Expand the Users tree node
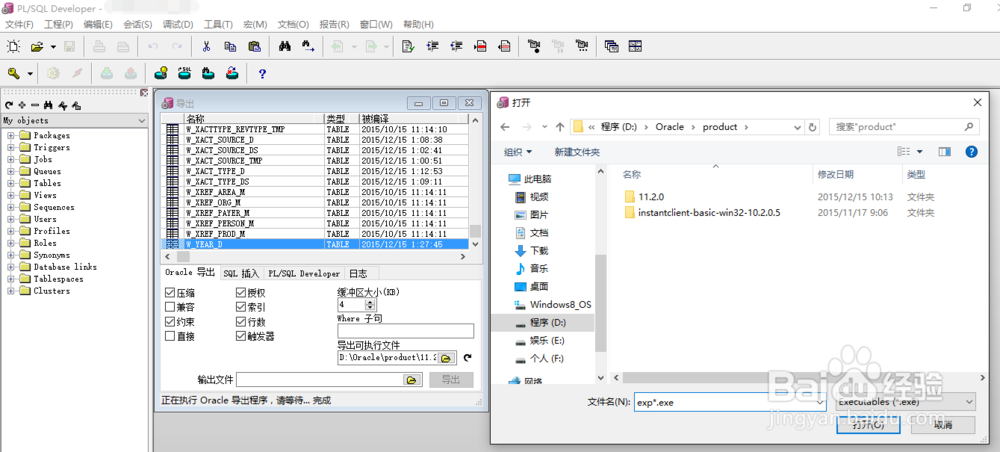This screenshot has width=1000, height=452. (11, 219)
